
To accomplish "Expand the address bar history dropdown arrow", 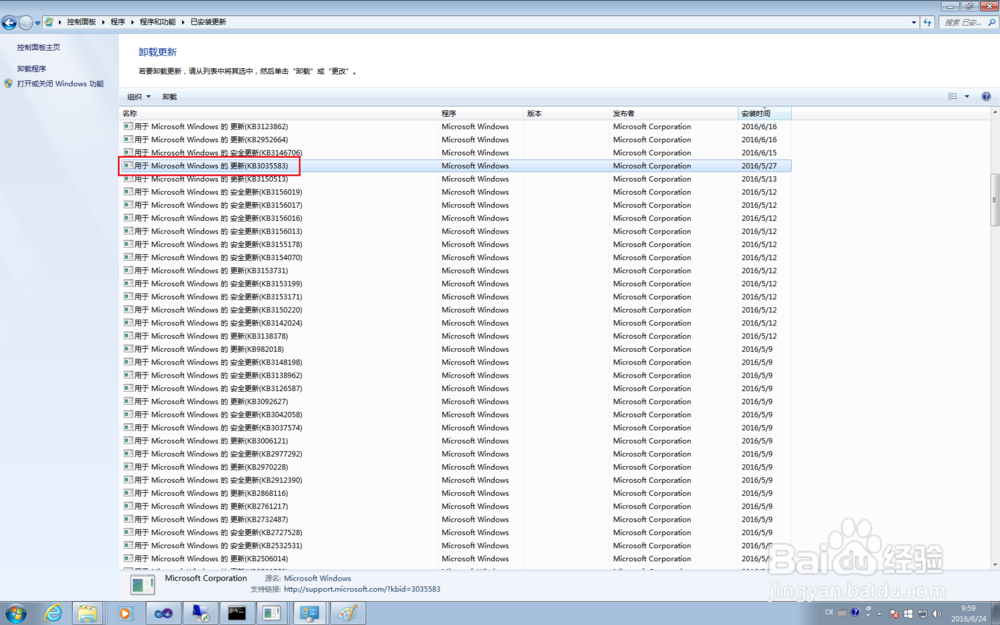I will [914, 22].
